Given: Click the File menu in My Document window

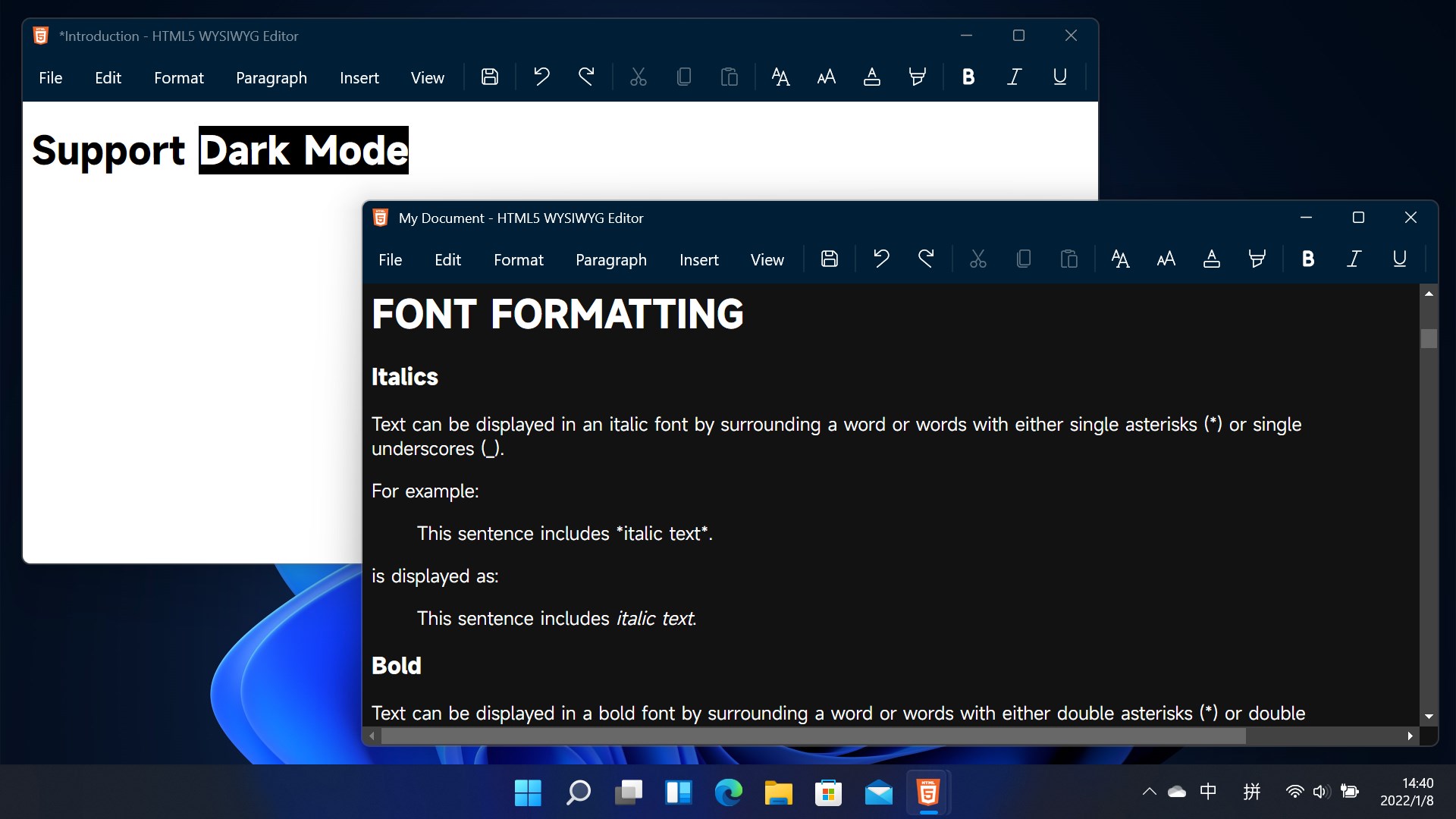Looking at the screenshot, I should tap(391, 260).
